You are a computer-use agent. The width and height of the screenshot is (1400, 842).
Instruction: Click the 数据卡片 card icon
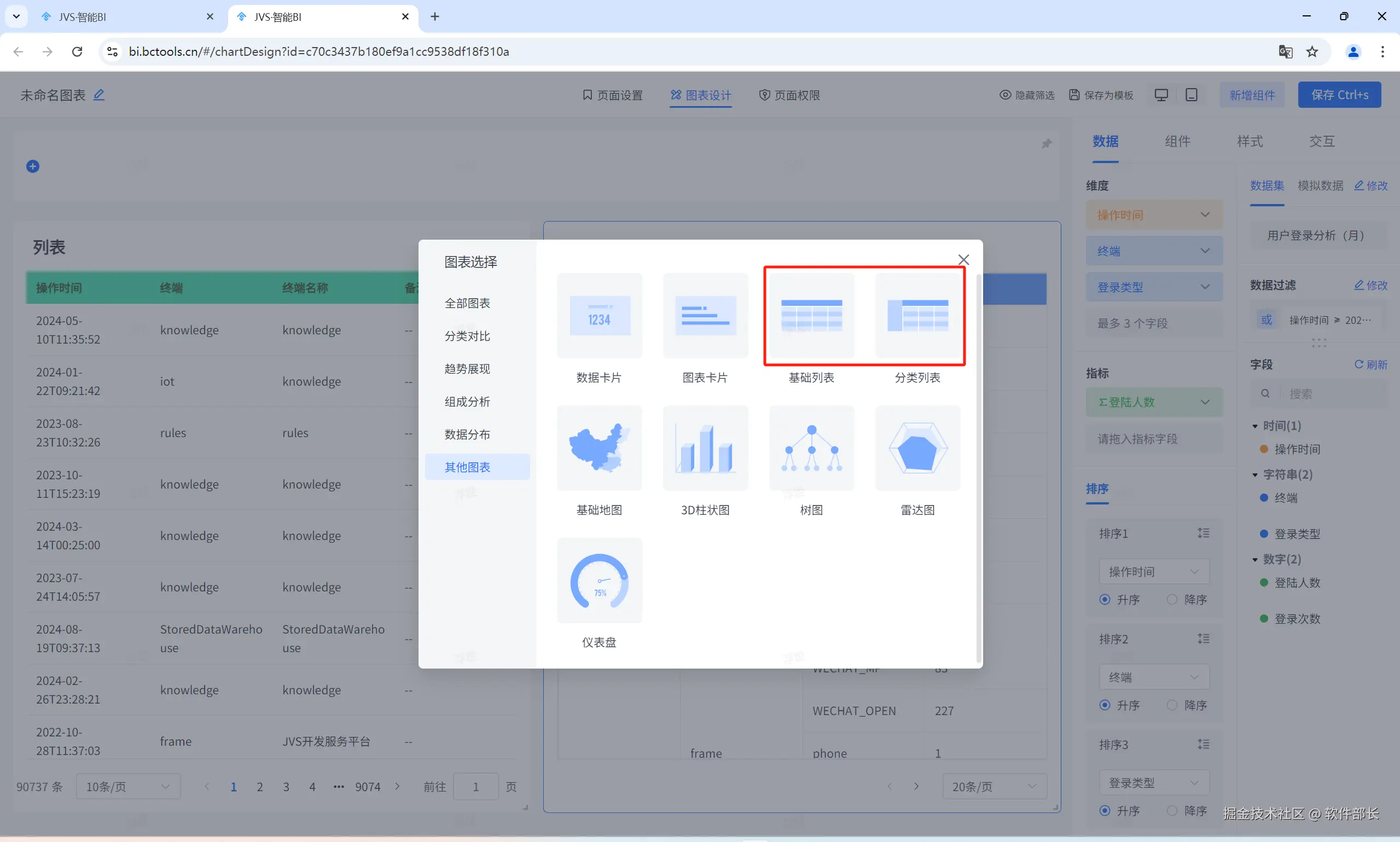coord(599,316)
